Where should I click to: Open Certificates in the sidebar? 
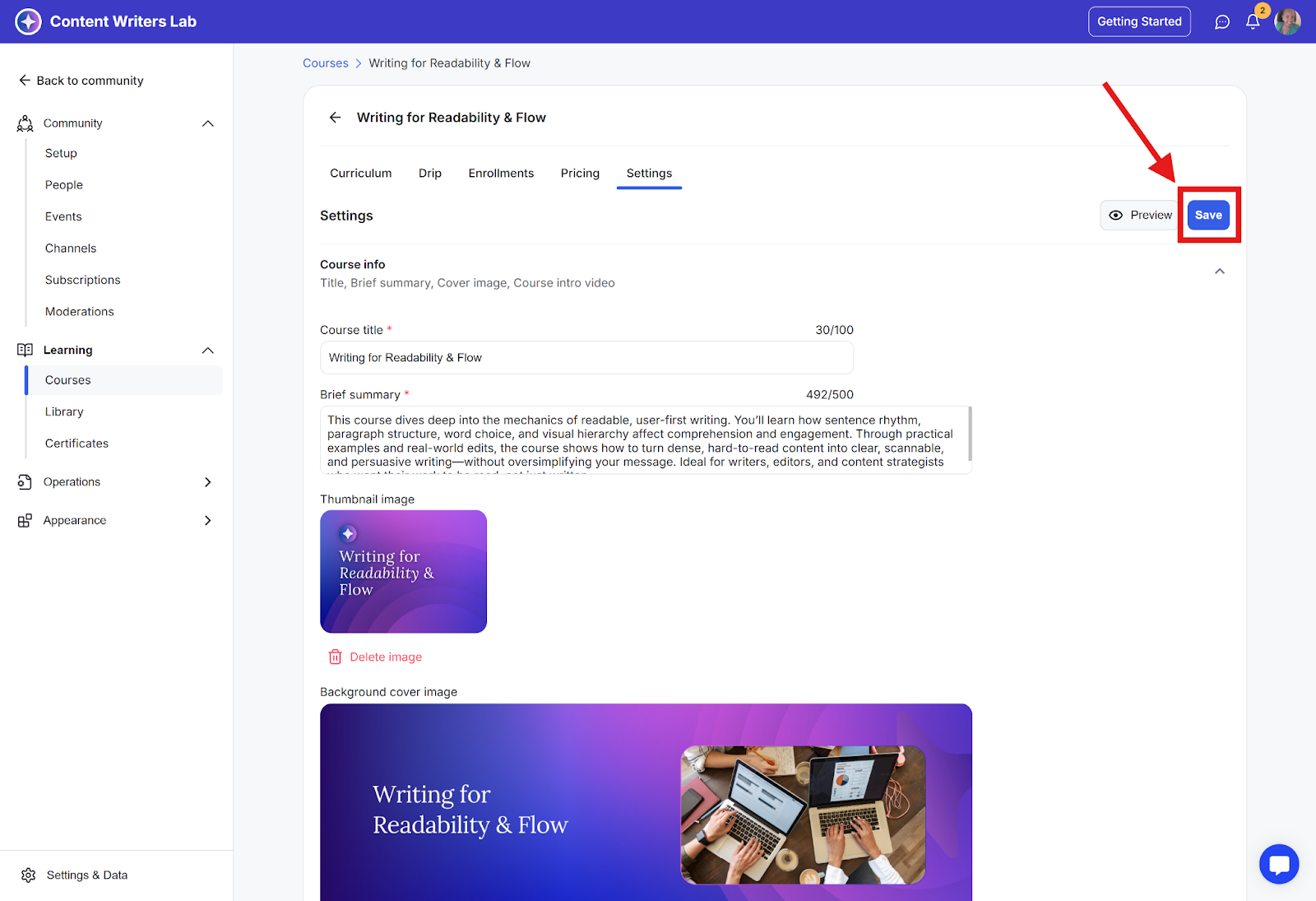pos(76,444)
